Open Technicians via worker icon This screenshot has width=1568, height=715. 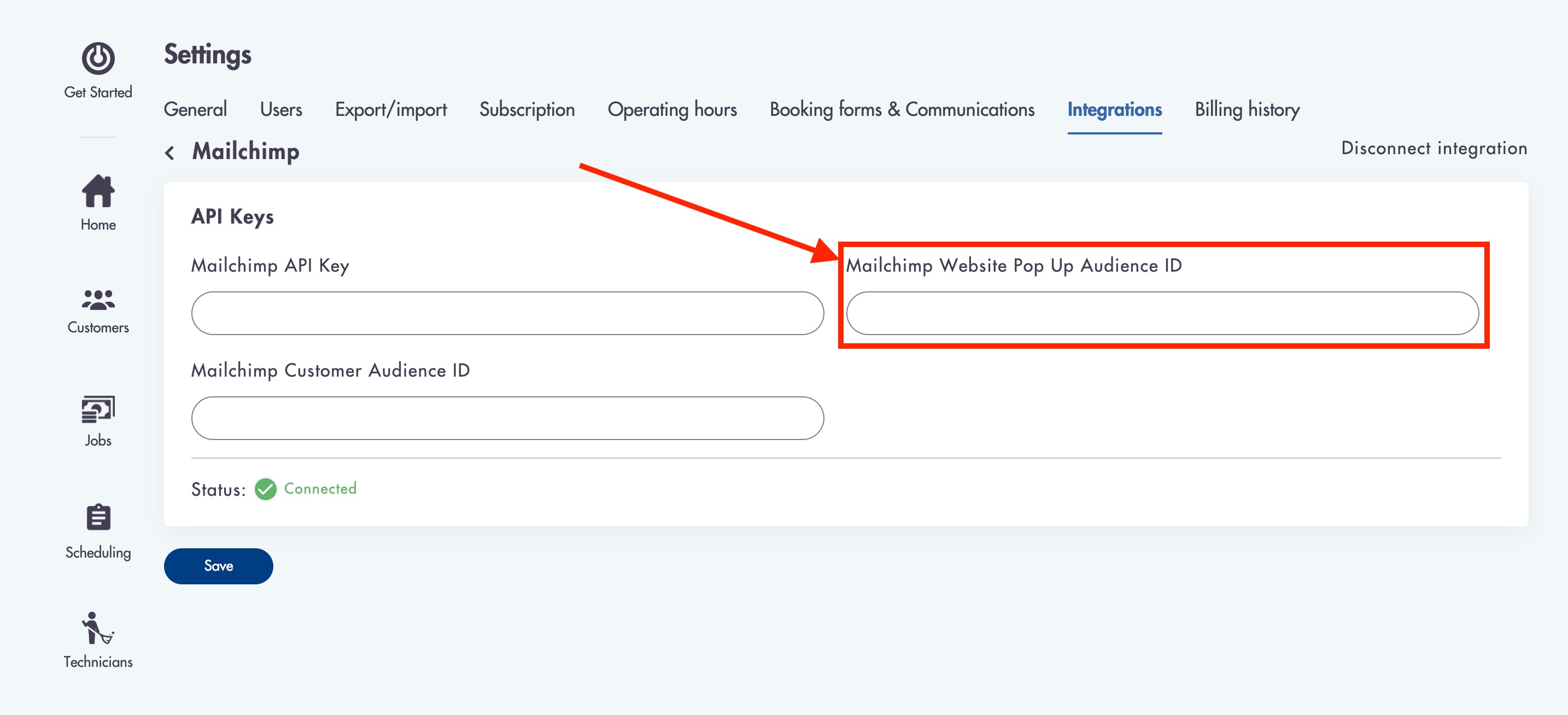point(98,628)
